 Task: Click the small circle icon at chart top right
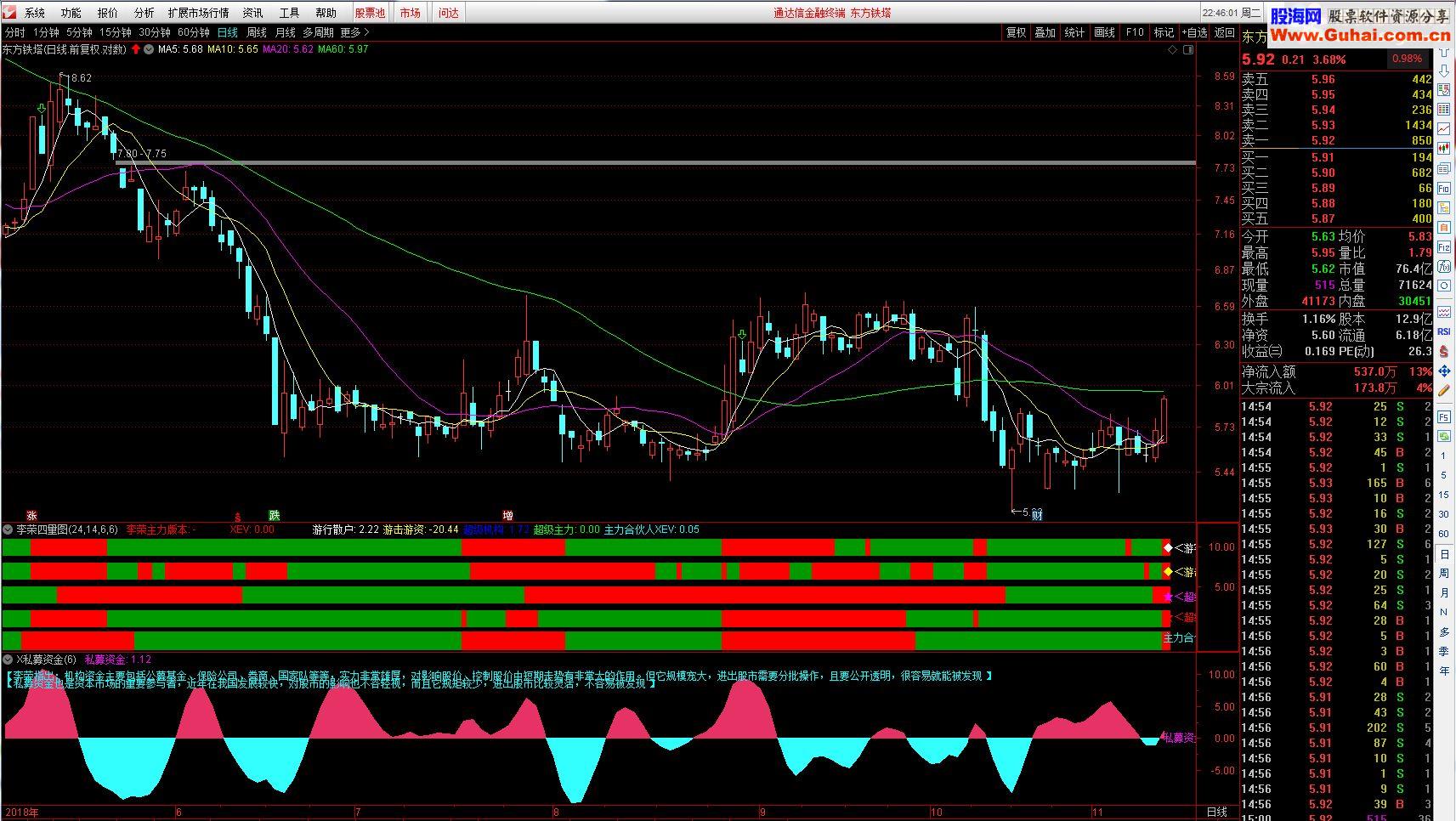[1187, 49]
